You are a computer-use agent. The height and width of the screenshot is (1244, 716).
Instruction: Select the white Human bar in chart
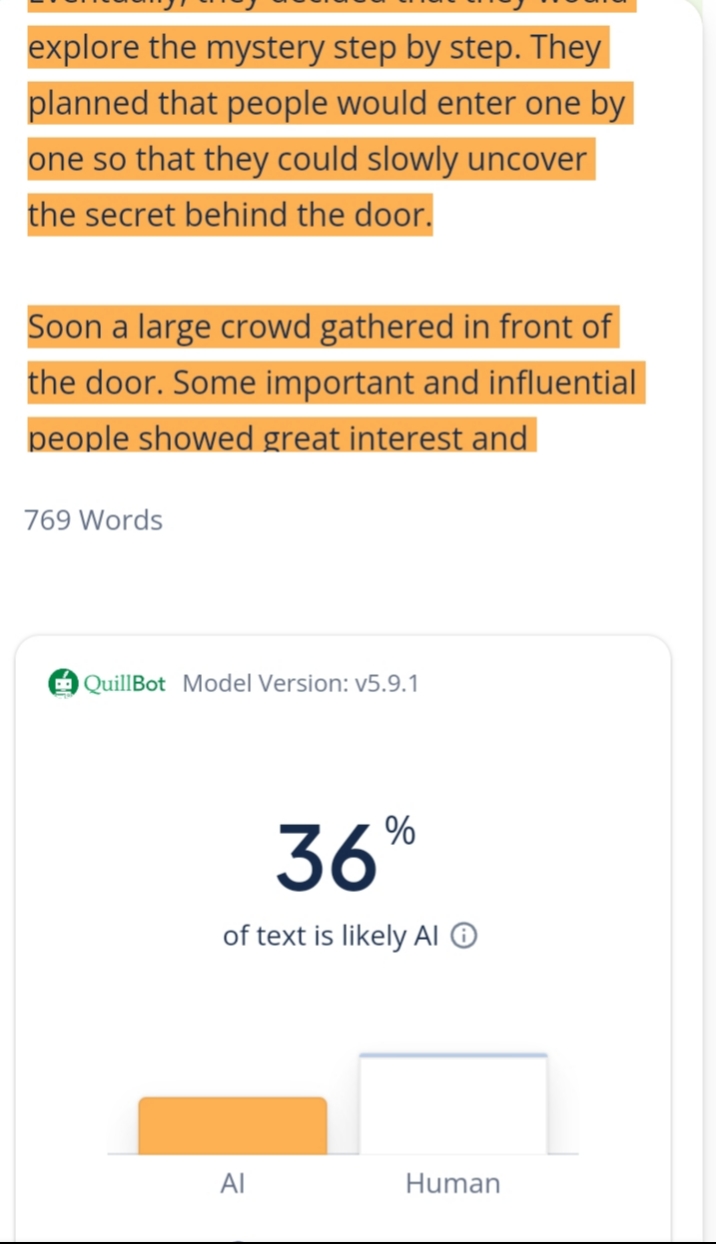pos(453,1104)
